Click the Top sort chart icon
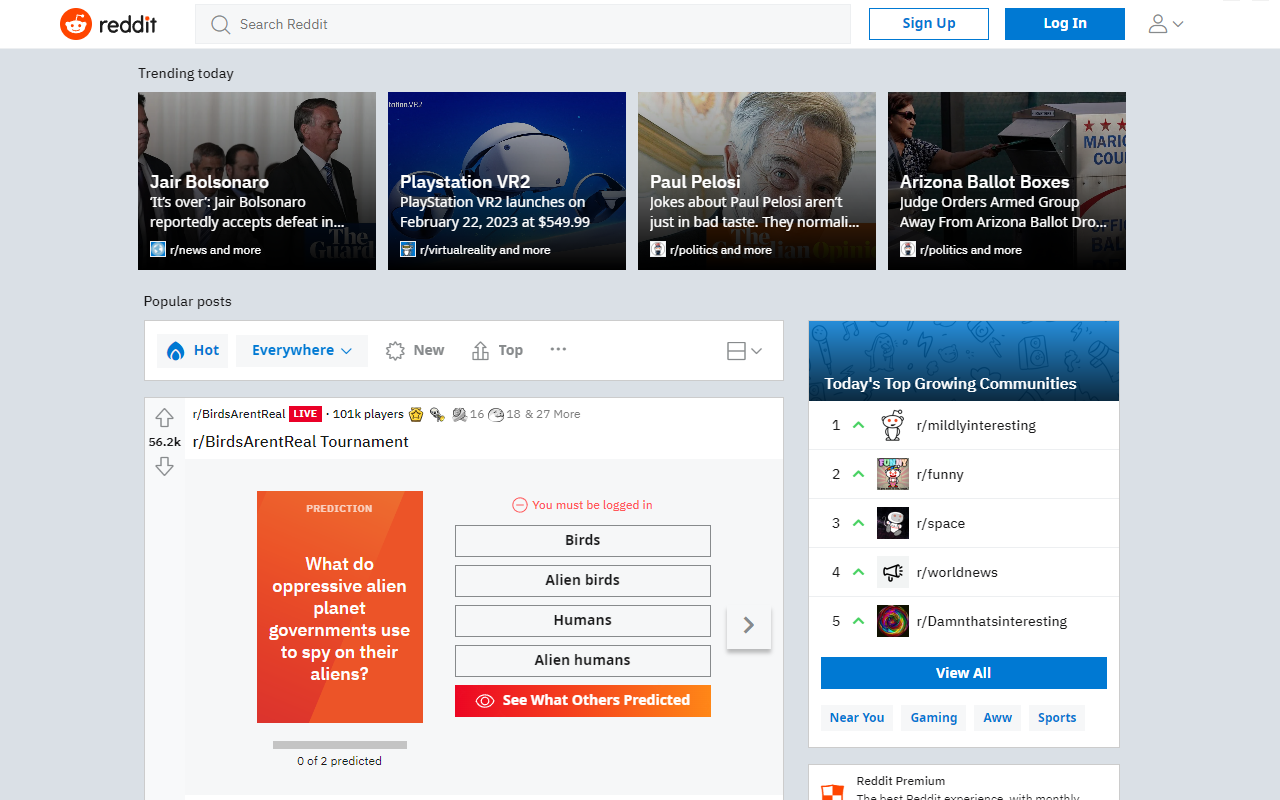This screenshot has height=800, width=1280. pyautogui.click(x=481, y=351)
